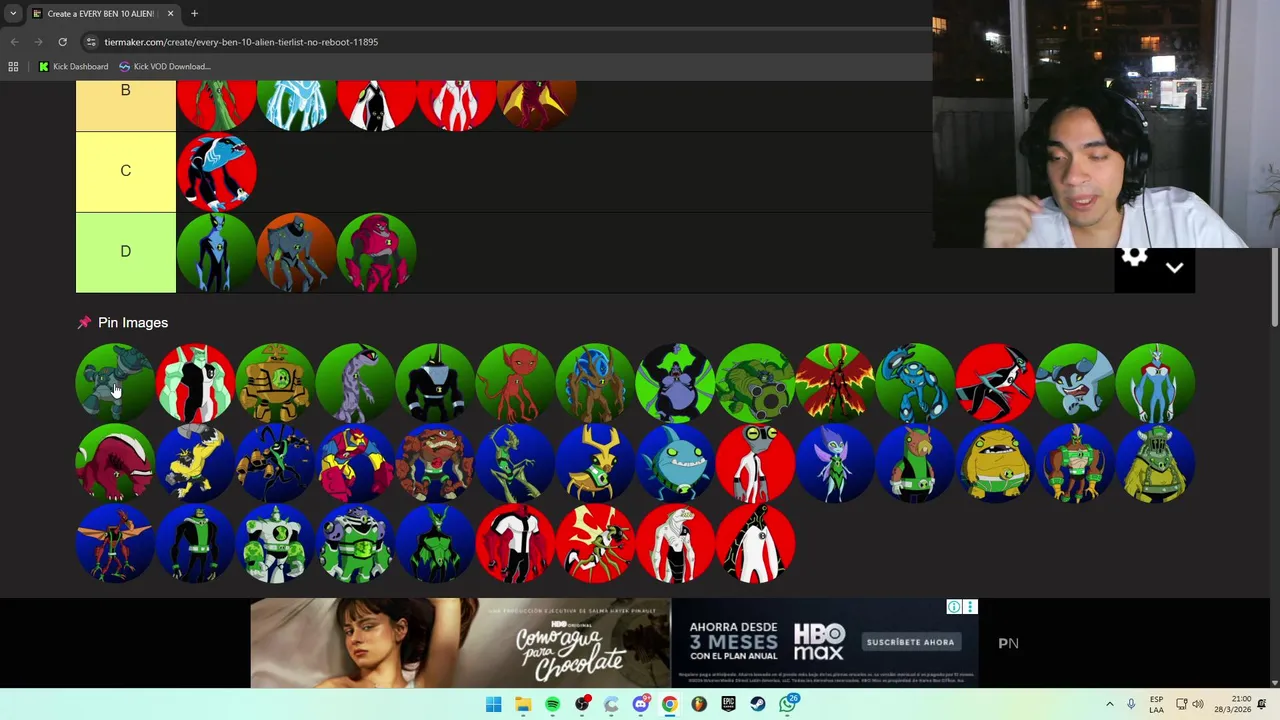Select the black-and-white Upgrade image
The width and height of the screenshot is (1280, 720).
(x=755, y=542)
